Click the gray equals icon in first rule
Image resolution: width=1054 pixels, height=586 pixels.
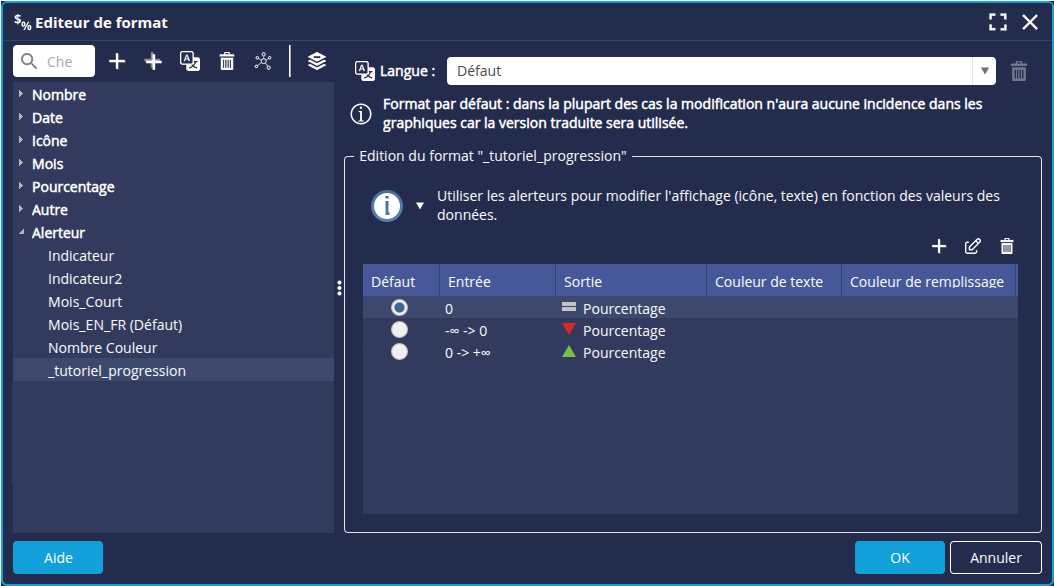(x=569, y=307)
